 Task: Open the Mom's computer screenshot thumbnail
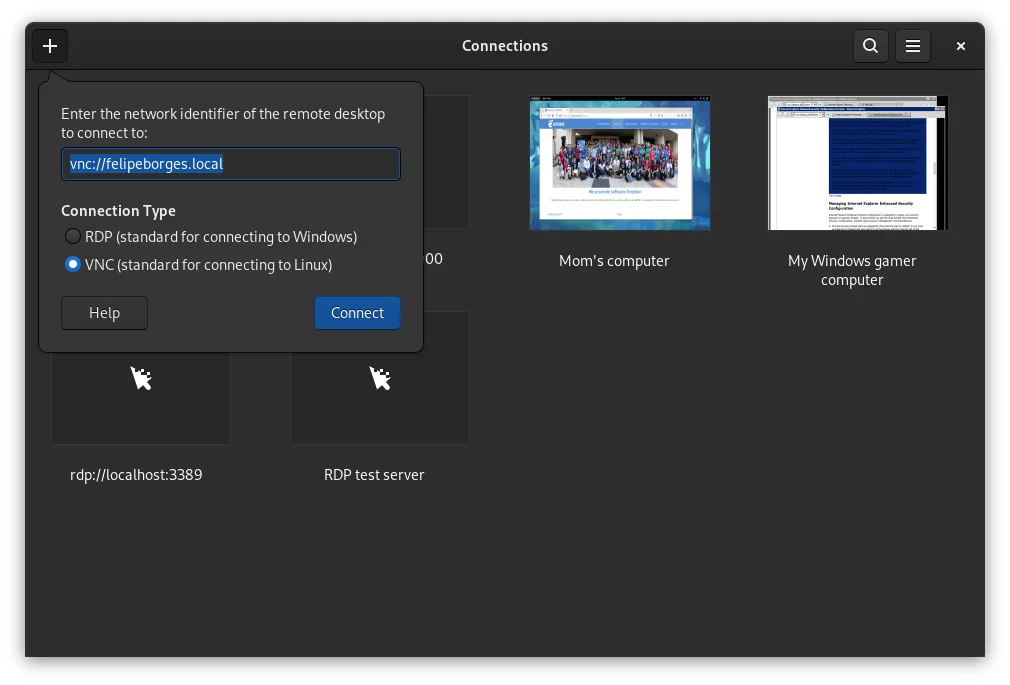click(619, 163)
